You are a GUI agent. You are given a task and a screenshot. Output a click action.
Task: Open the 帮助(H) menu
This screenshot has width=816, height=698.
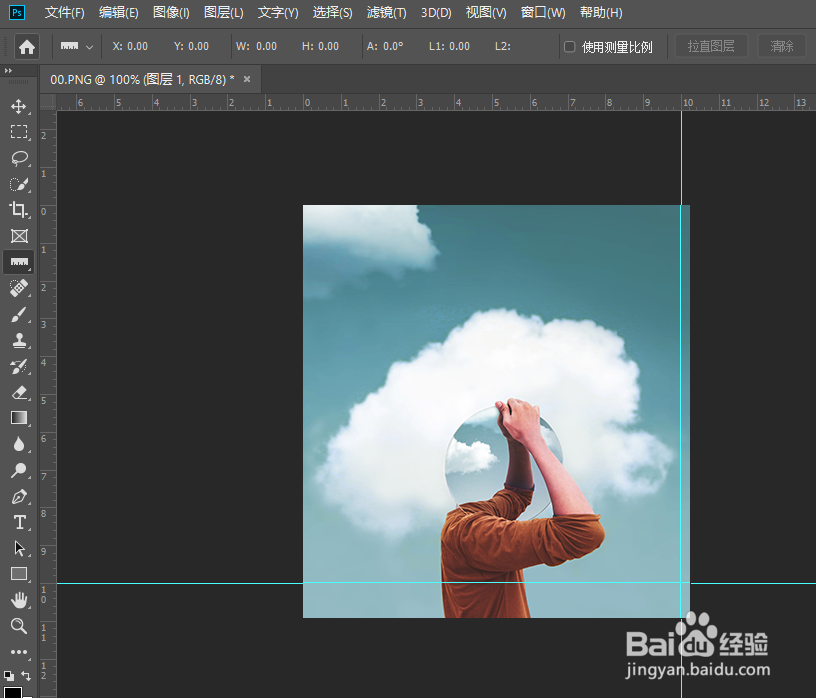pos(601,12)
